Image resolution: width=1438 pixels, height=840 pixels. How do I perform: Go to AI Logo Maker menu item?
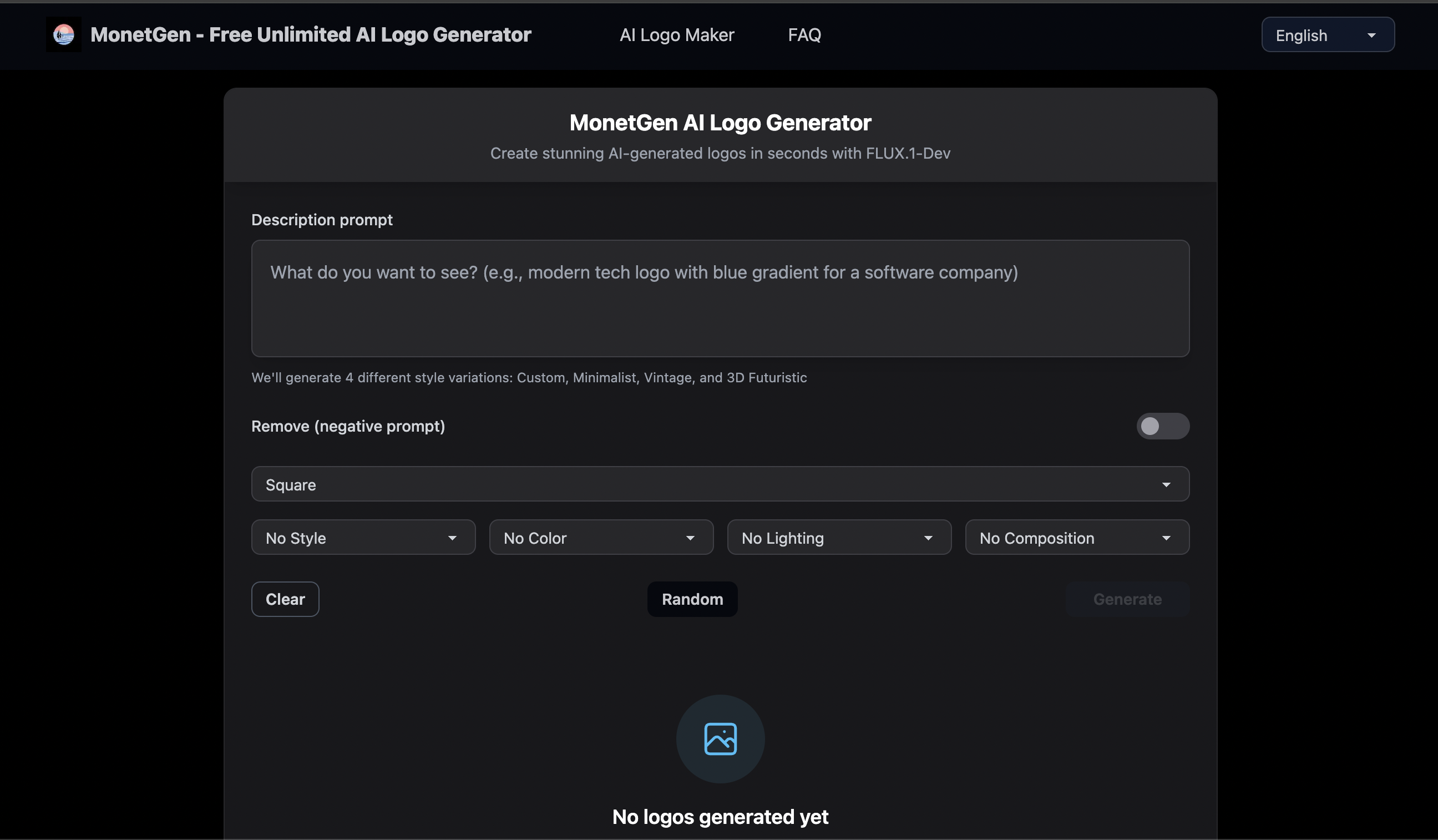[677, 36]
